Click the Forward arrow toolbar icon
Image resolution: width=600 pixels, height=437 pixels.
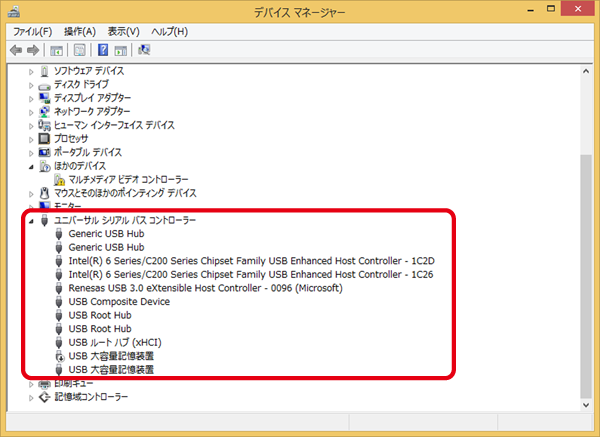[x=33, y=50]
